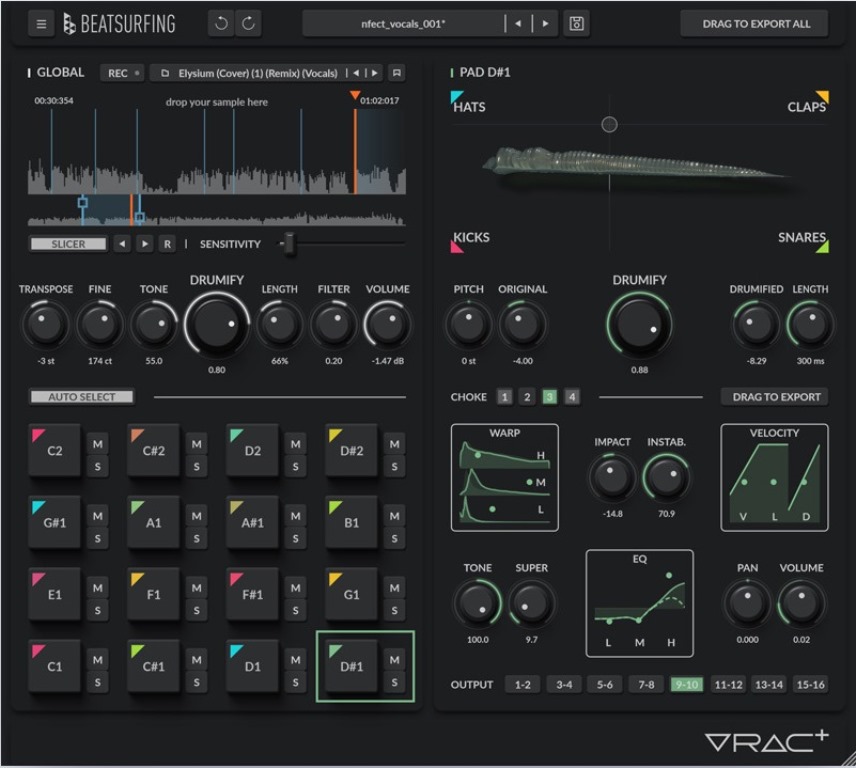Select choke group 2
The width and height of the screenshot is (856, 768).
(x=527, y=397)
